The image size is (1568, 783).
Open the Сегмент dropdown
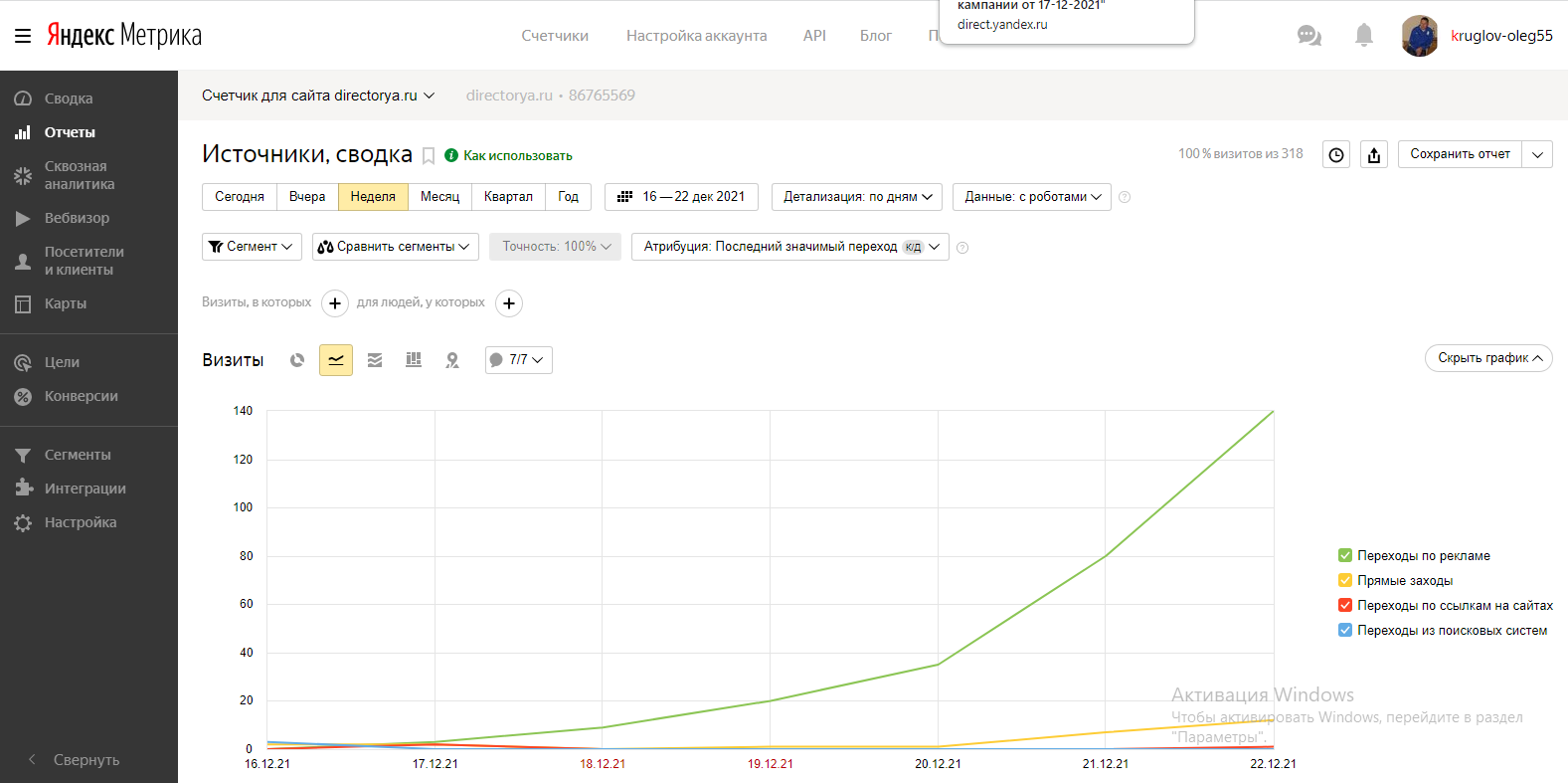point(252,247)
